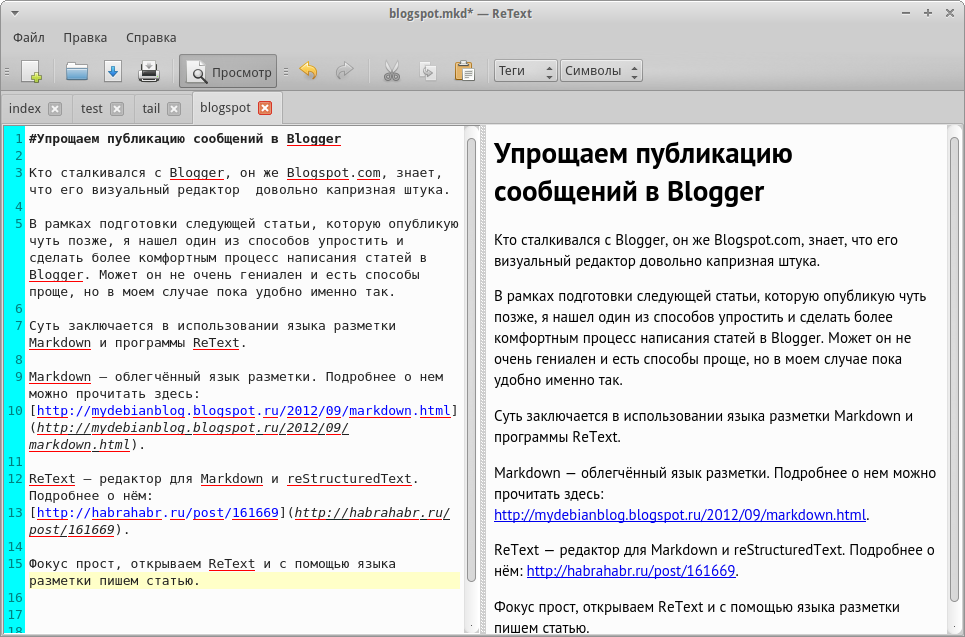Click the toolbar drag handle before new-document icon
The width and height of the screenshot is (965, 637).
tap(7, 71)
